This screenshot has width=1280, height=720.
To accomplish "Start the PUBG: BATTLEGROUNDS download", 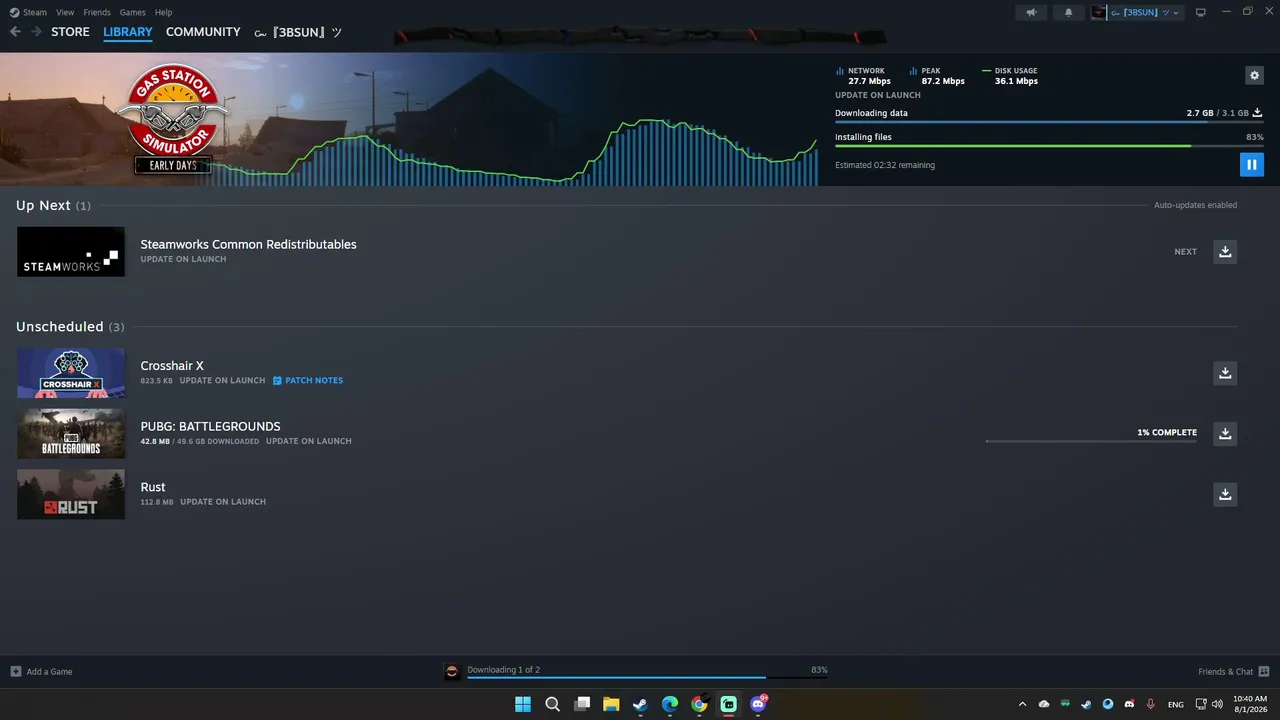I will tap(1225, 434).
